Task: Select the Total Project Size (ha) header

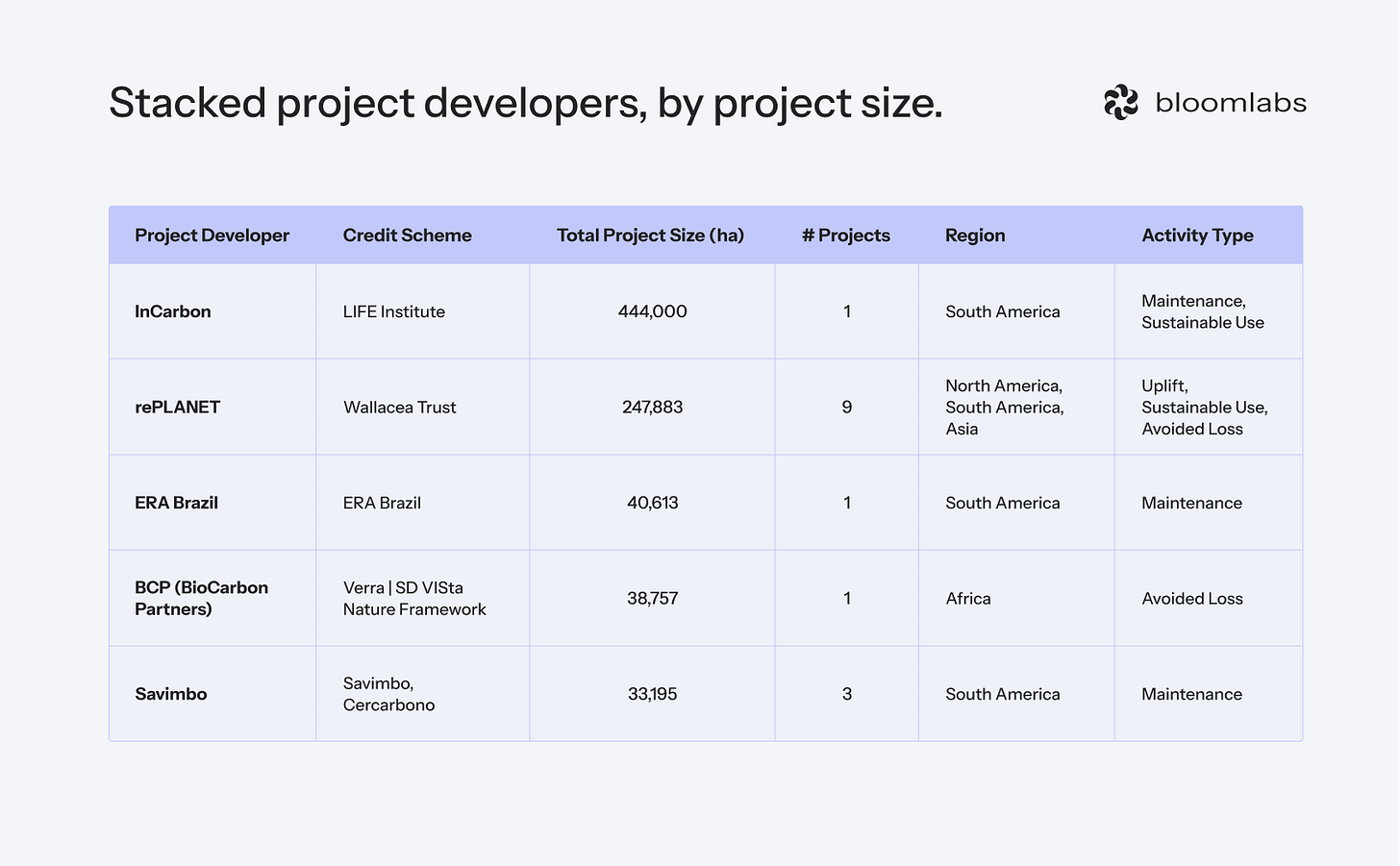Action: (x=651, y=235)
